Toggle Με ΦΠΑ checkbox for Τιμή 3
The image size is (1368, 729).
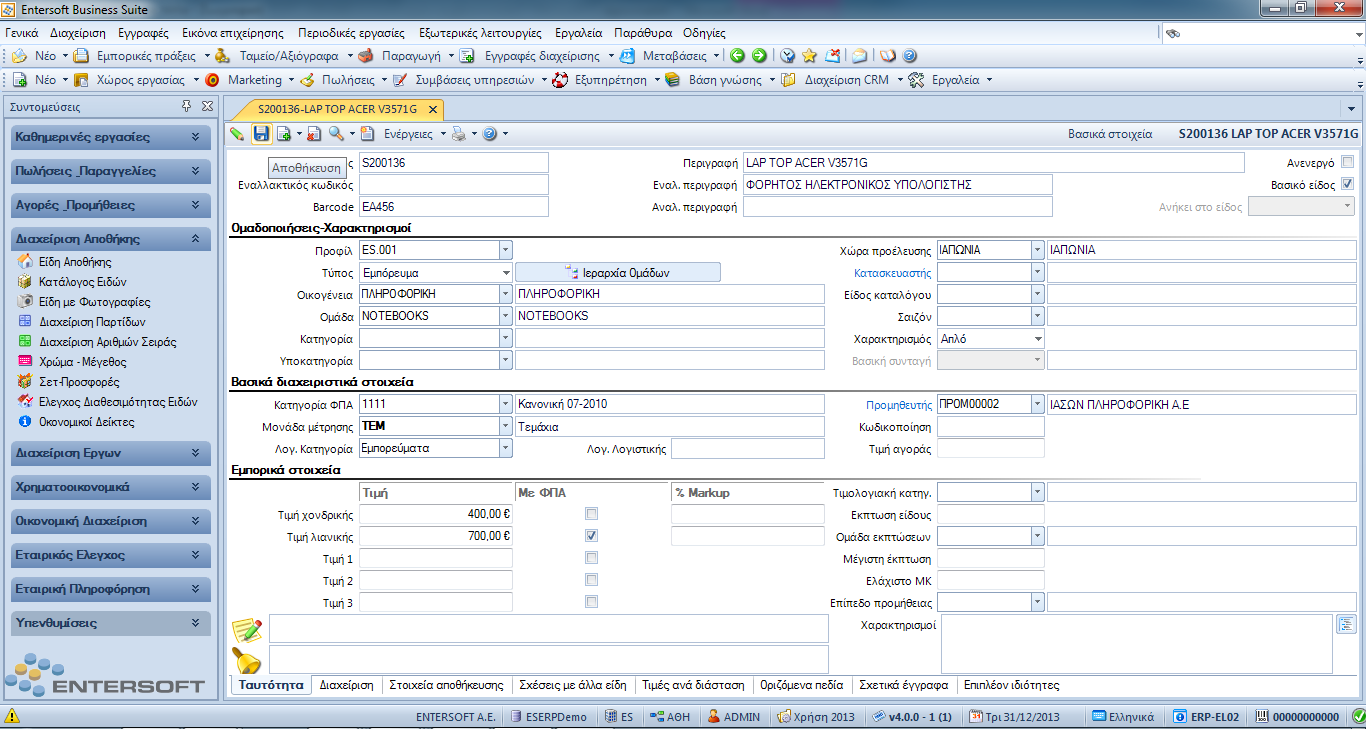tap(592, 602)
